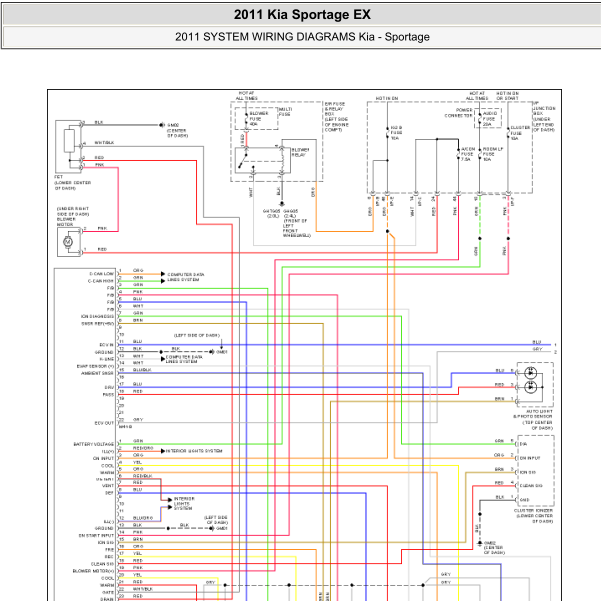601x601 pixels.
Task: Click the 'DIA' terminal on the cluster ionizer
Action: [523, 444]
